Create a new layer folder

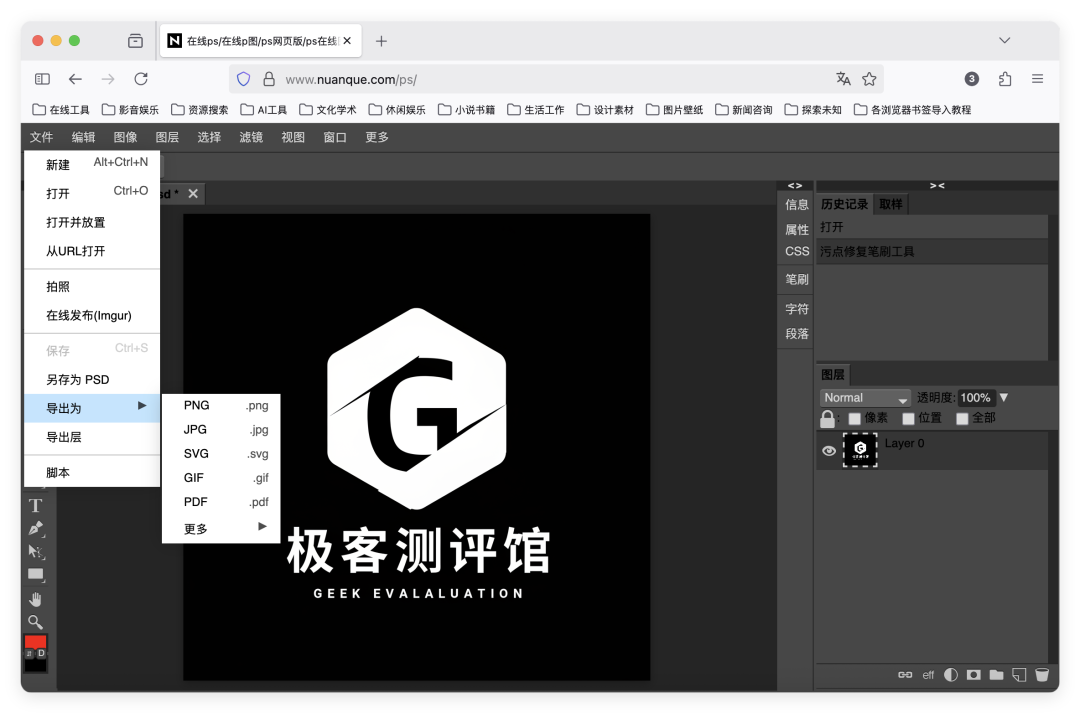(x=996, y=675)
